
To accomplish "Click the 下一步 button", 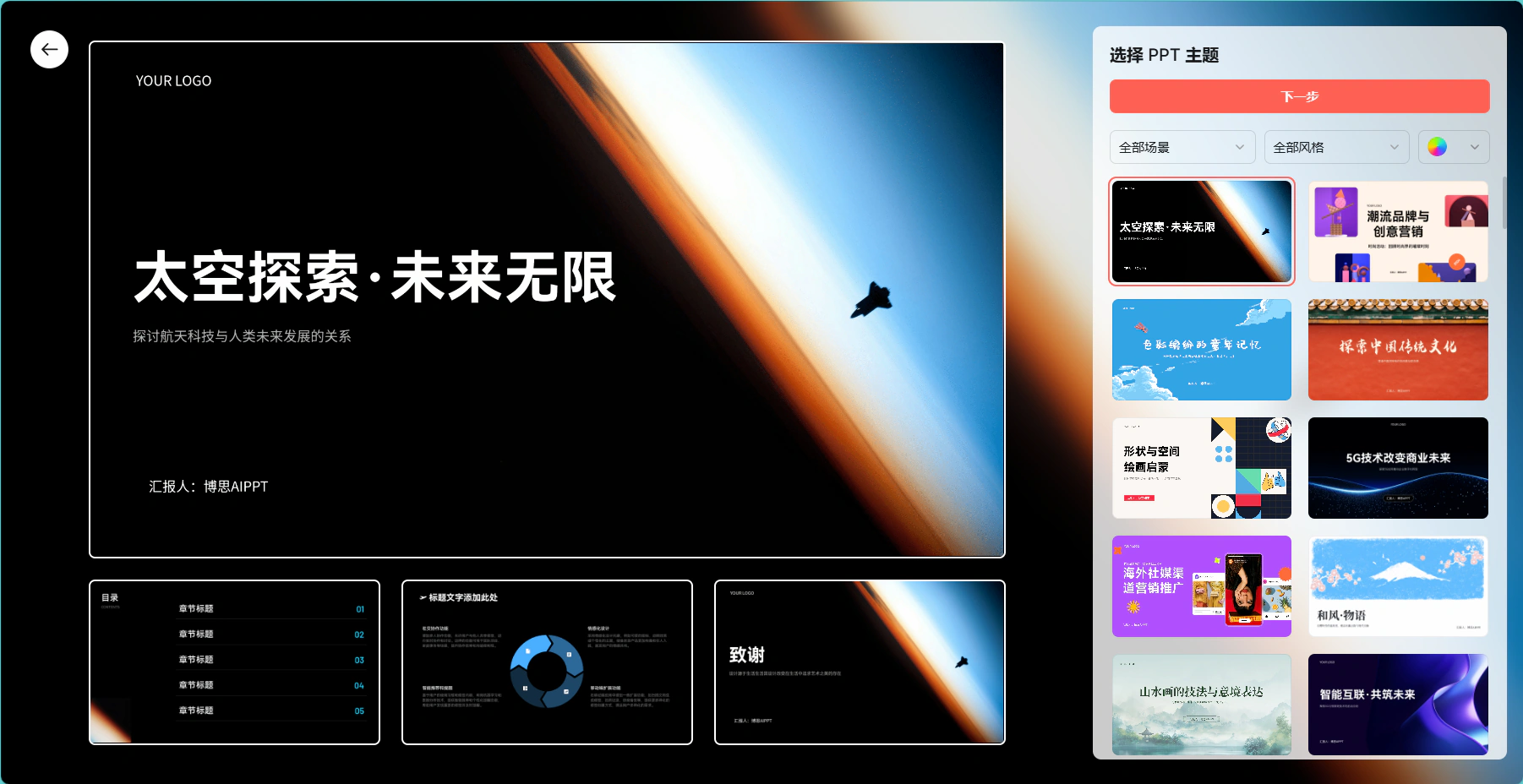I will (1299, 96).
